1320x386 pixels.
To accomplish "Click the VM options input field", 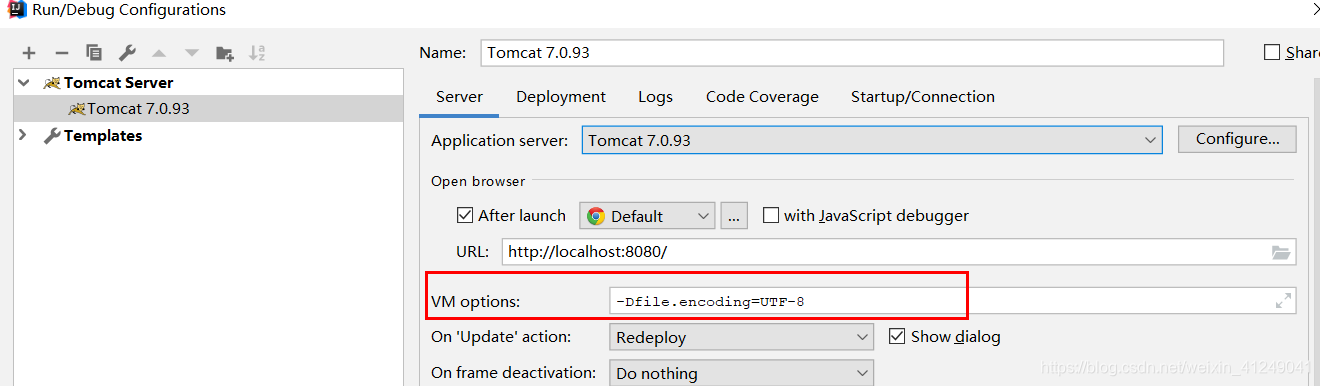I will (953, 300).
